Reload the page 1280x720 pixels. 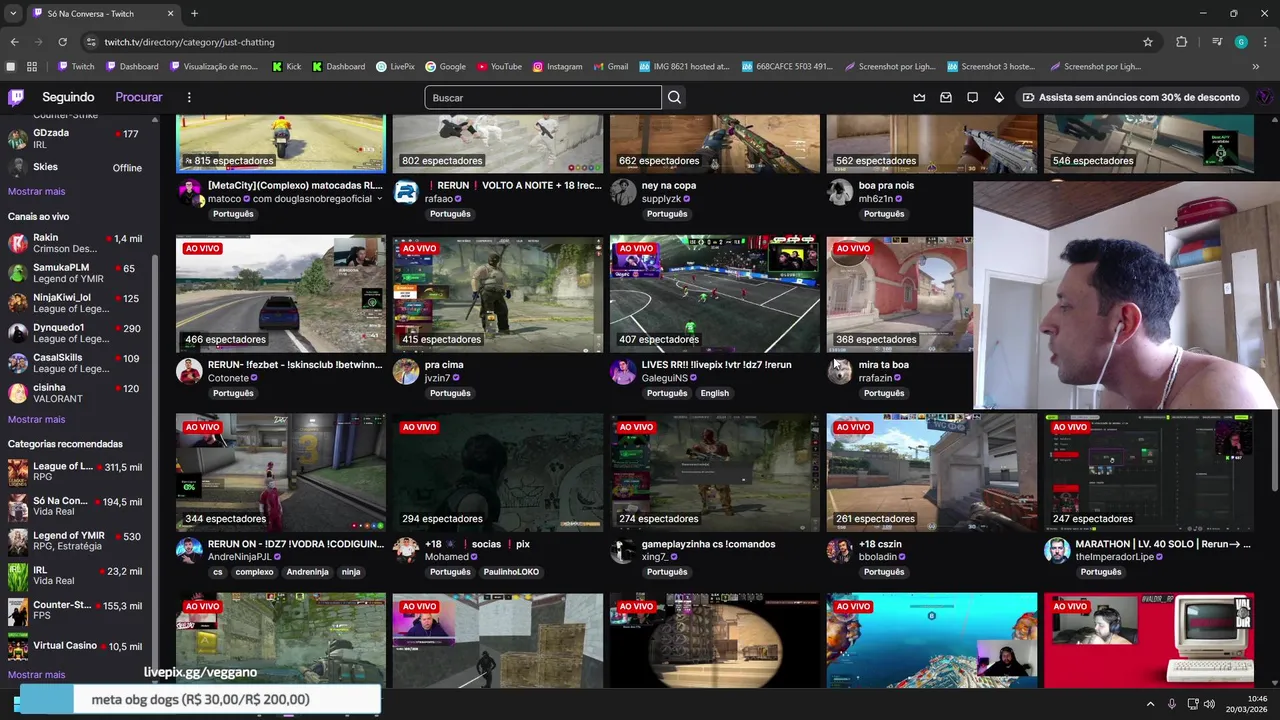tap(62, 42)
